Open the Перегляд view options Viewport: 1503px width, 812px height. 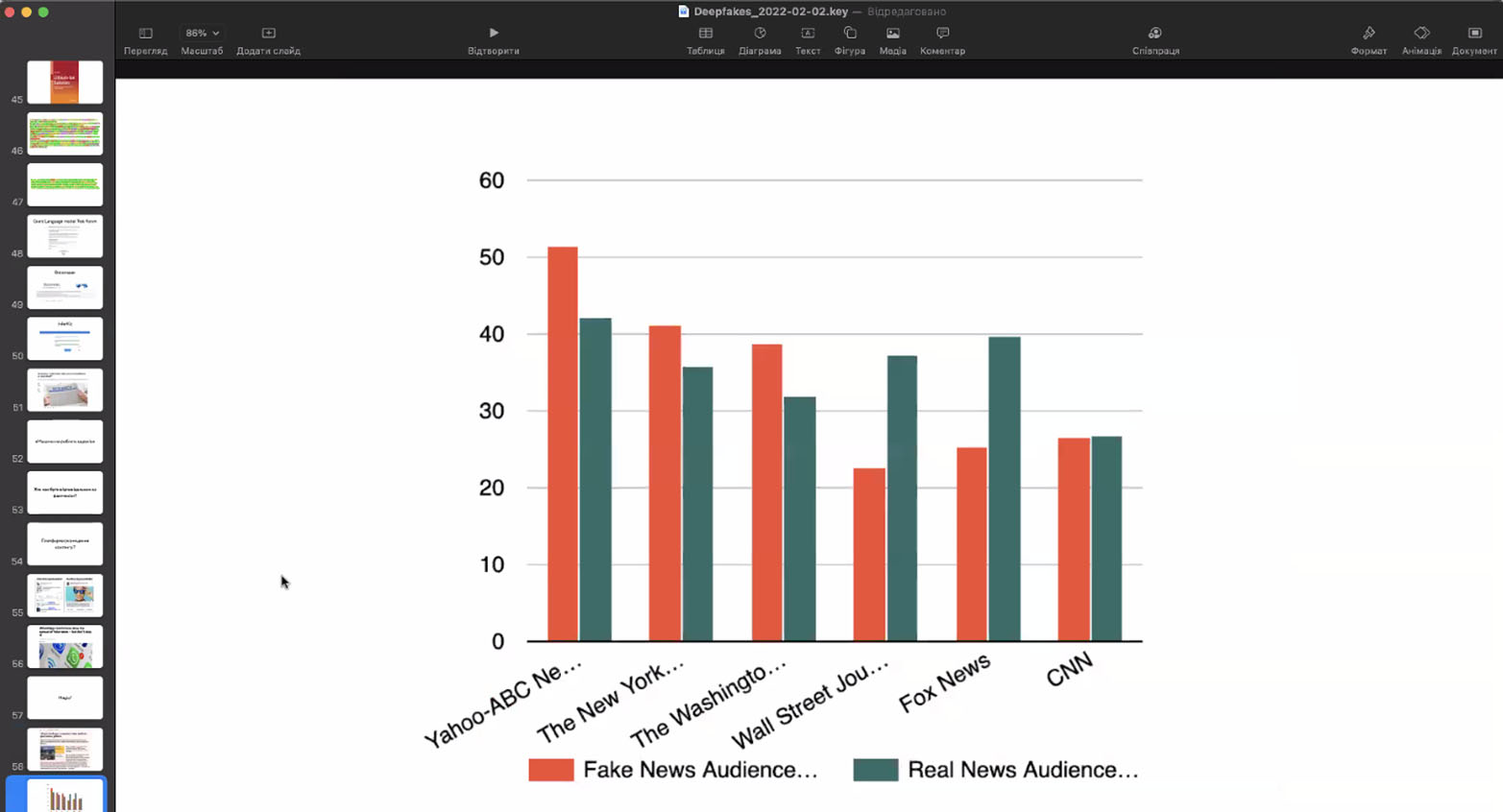click(146, 40)
